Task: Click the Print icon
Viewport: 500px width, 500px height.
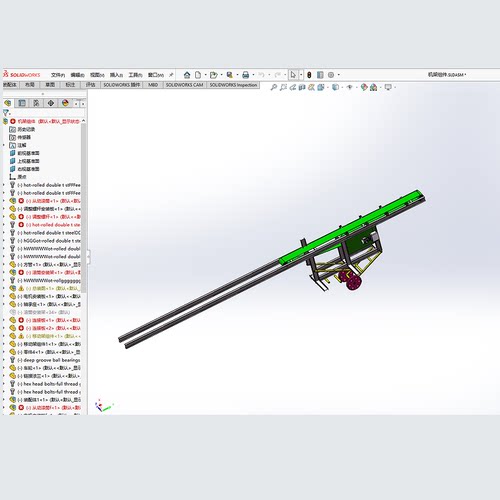Action: pos(246,75)
